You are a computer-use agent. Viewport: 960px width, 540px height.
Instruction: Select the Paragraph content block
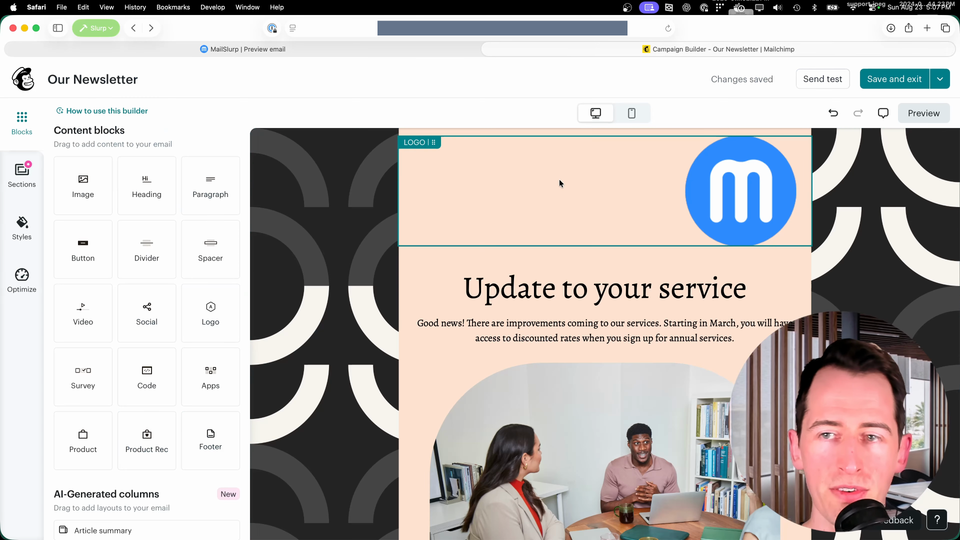[210, 186]
